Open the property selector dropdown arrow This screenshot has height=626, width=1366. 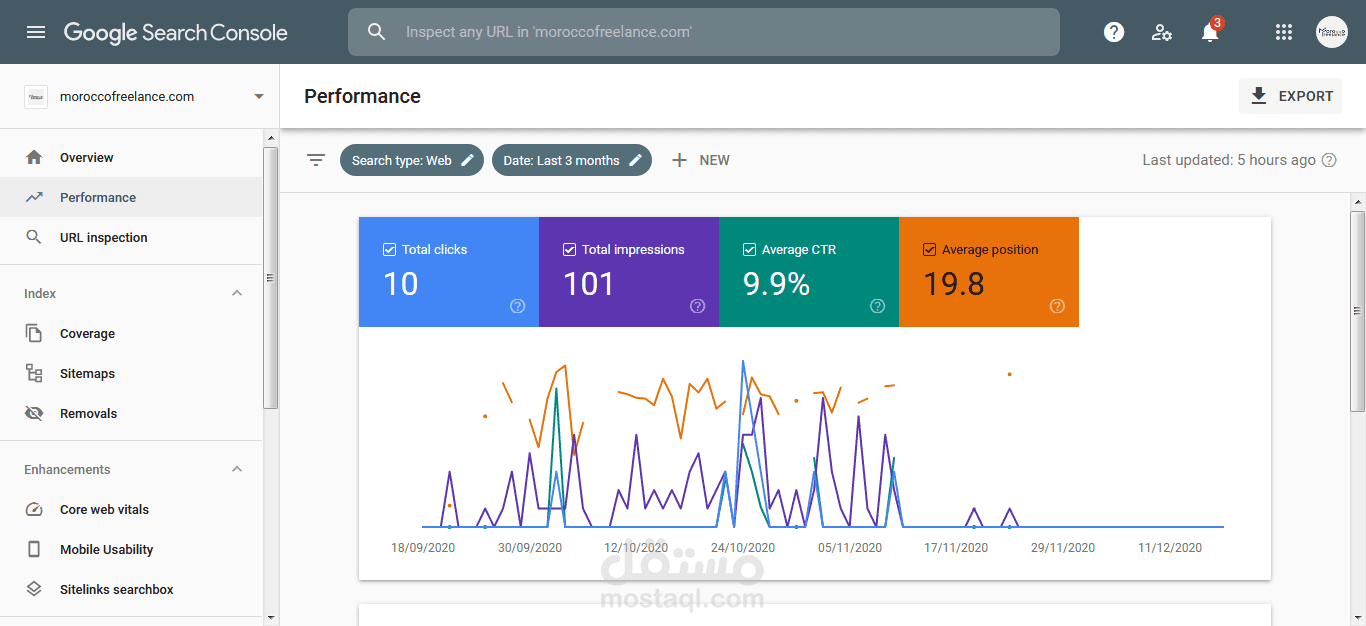(259, 97)
